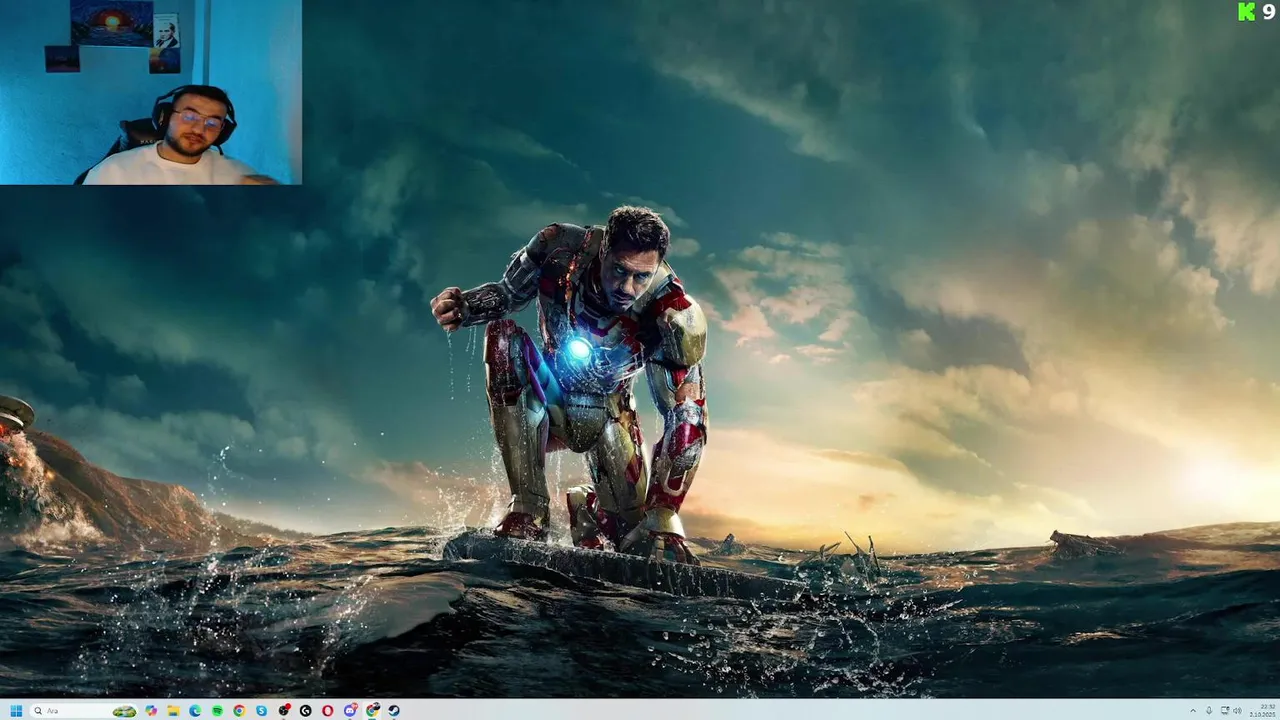Open the clock and date flyout
Screen dimensions: 1280x720
(1263, 711)
